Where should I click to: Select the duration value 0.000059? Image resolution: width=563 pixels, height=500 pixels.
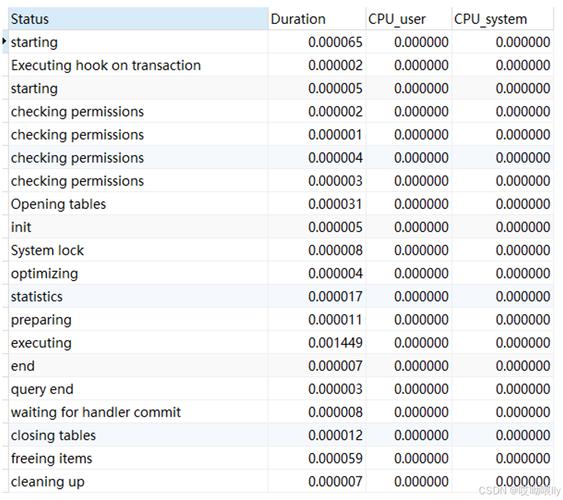pyautogui.click(x=335, y=458)
